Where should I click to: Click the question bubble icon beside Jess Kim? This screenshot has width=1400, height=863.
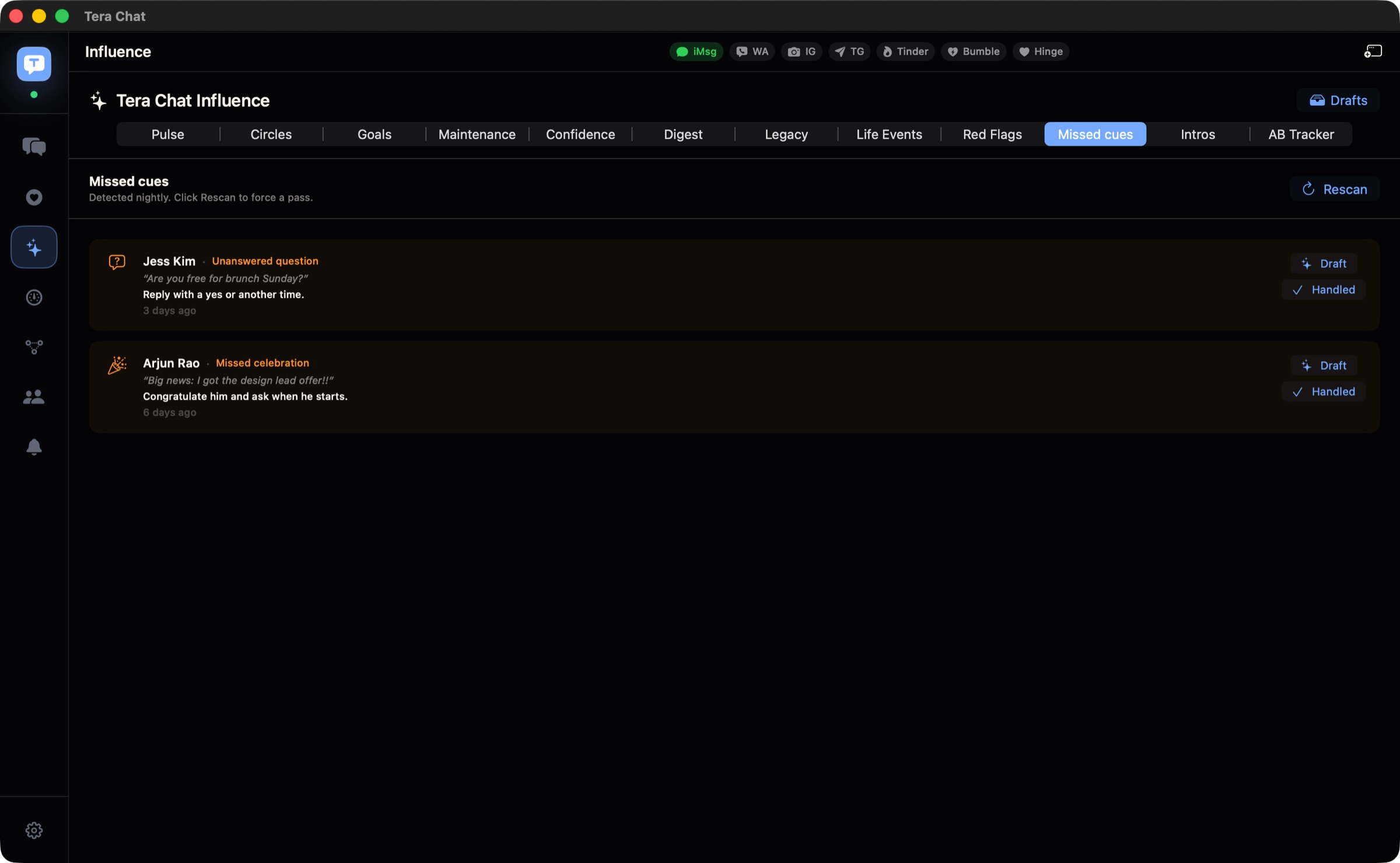(x=117, y=262)
